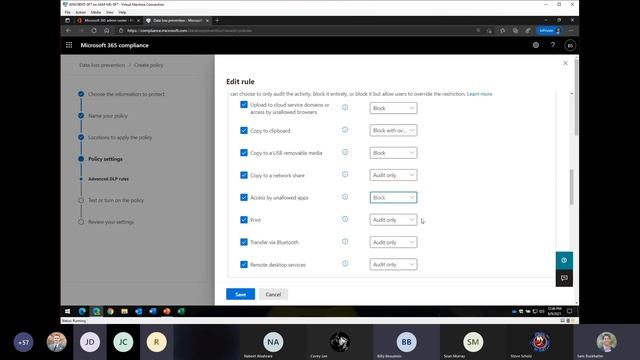This screenshot has height=360, width=640.
Task: Open Chrome from the taskbar
Action: 110,311
